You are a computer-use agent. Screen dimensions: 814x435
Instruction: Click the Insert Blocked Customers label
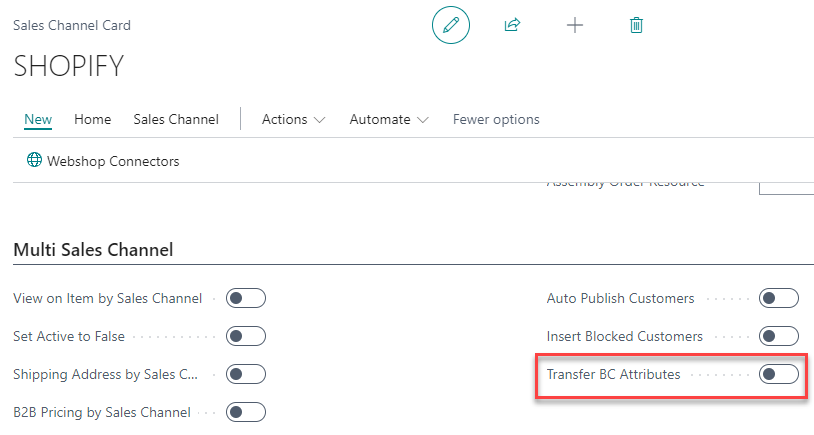click(625, 336)
